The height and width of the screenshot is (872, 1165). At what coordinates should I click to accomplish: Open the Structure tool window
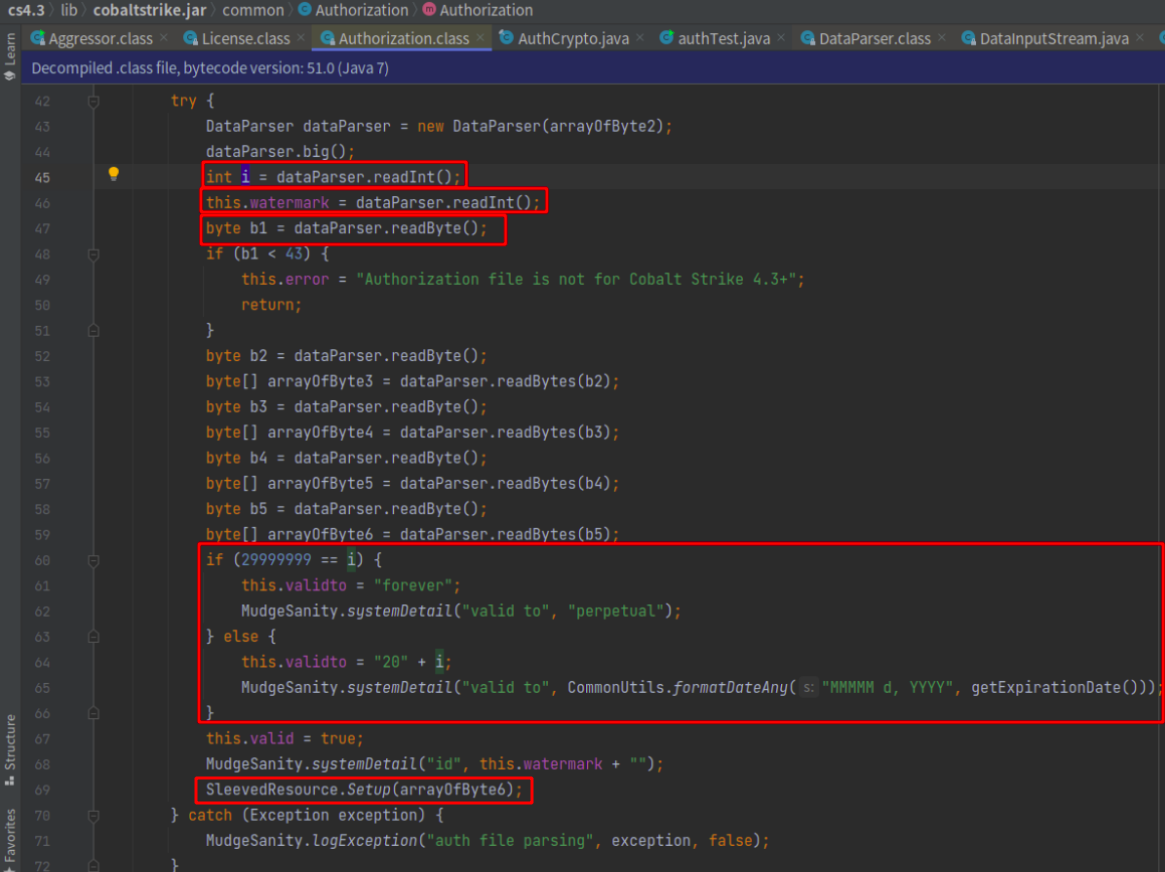(10, 750)
